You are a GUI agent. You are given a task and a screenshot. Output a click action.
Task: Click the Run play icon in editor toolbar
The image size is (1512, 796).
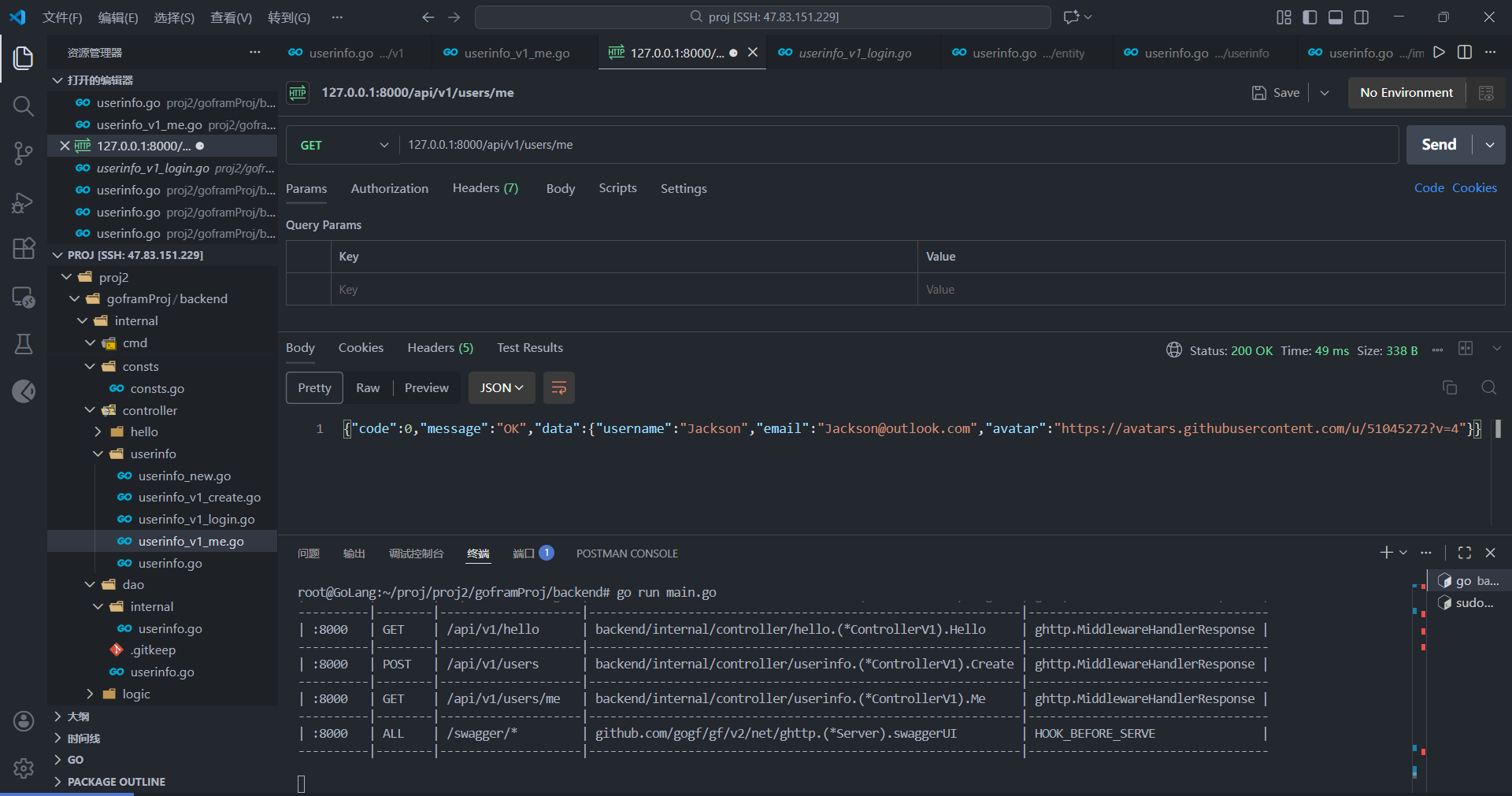pyautogui.click(x=1439, y=53)
